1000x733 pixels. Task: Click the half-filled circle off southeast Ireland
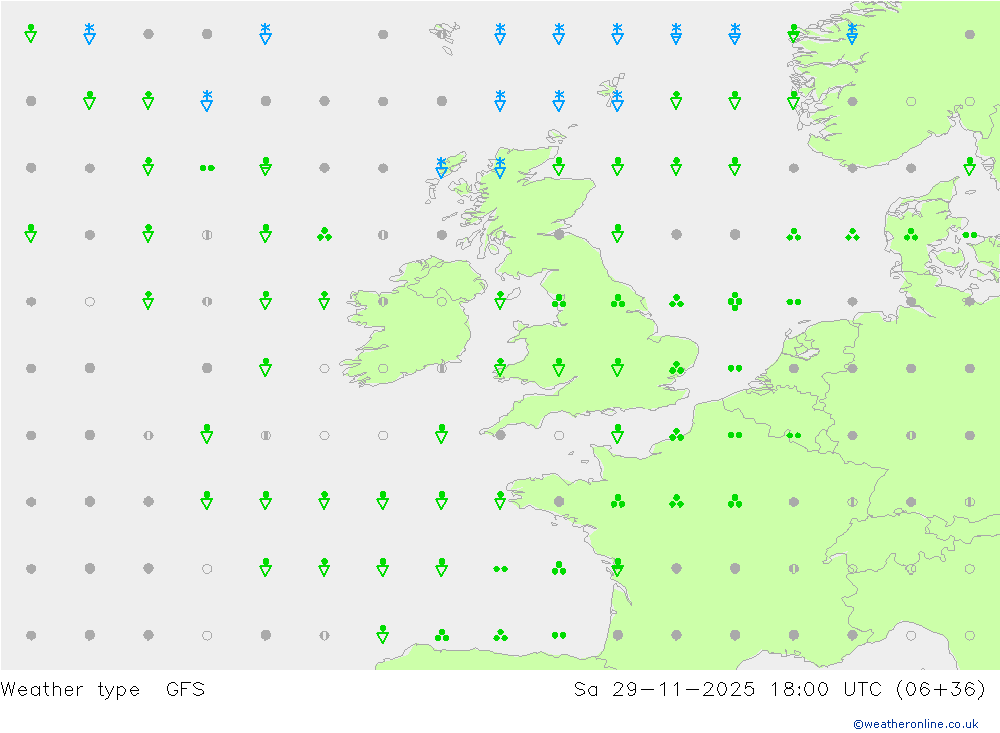[441, 368]
